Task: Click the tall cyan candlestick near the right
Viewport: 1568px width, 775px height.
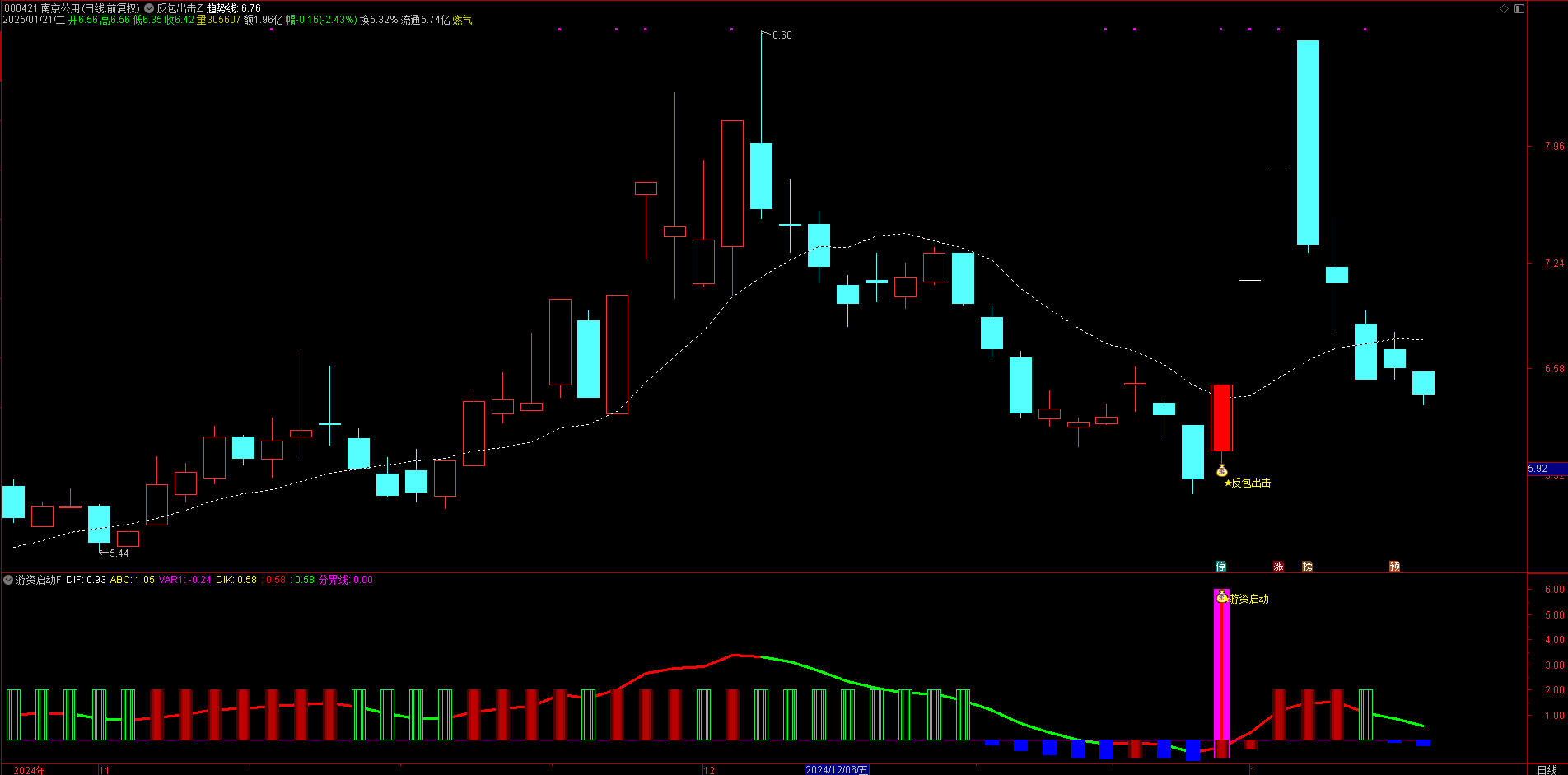Action: 1308,142
